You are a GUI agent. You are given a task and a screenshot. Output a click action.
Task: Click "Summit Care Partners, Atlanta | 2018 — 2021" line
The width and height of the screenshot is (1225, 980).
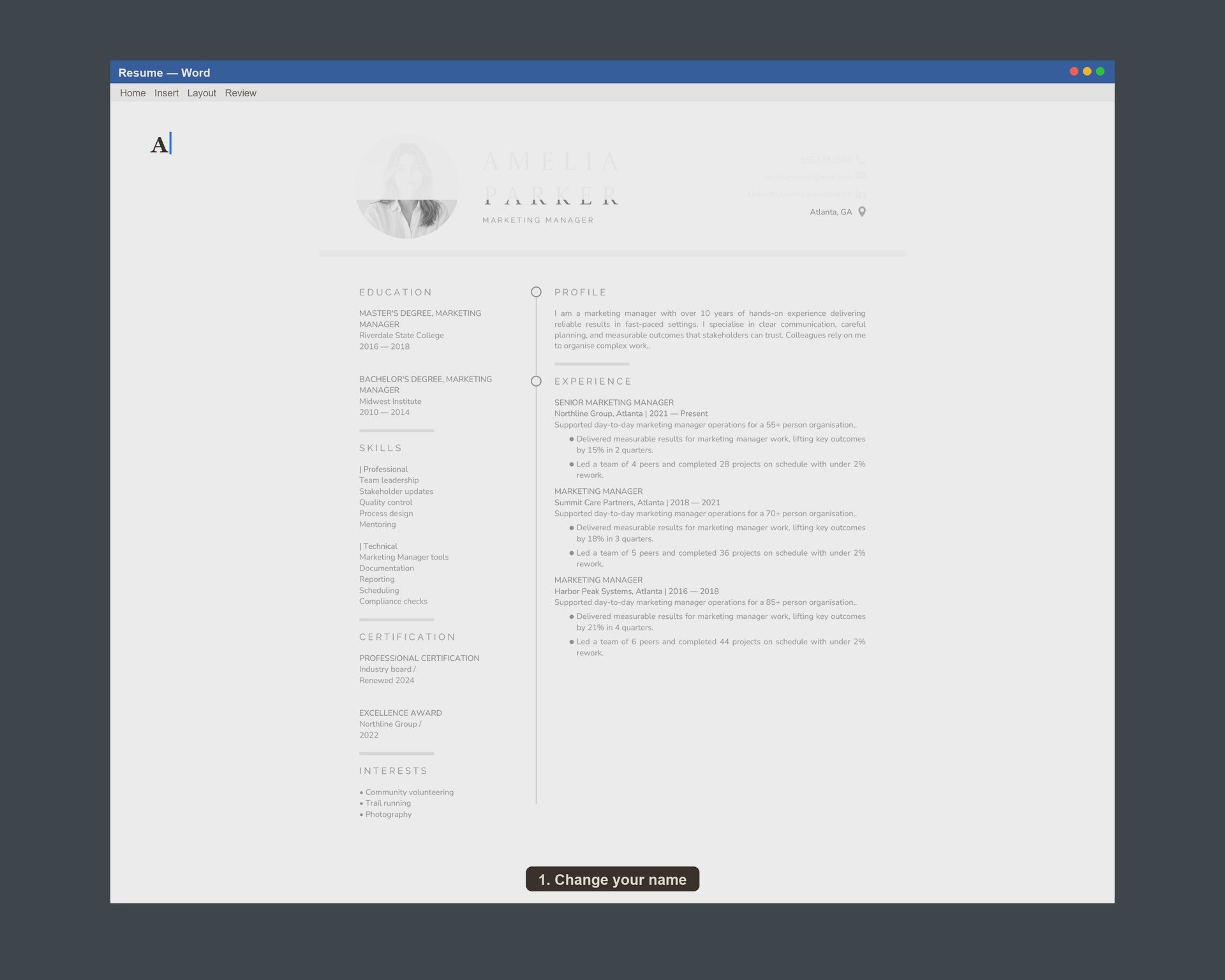click(637, 502)
